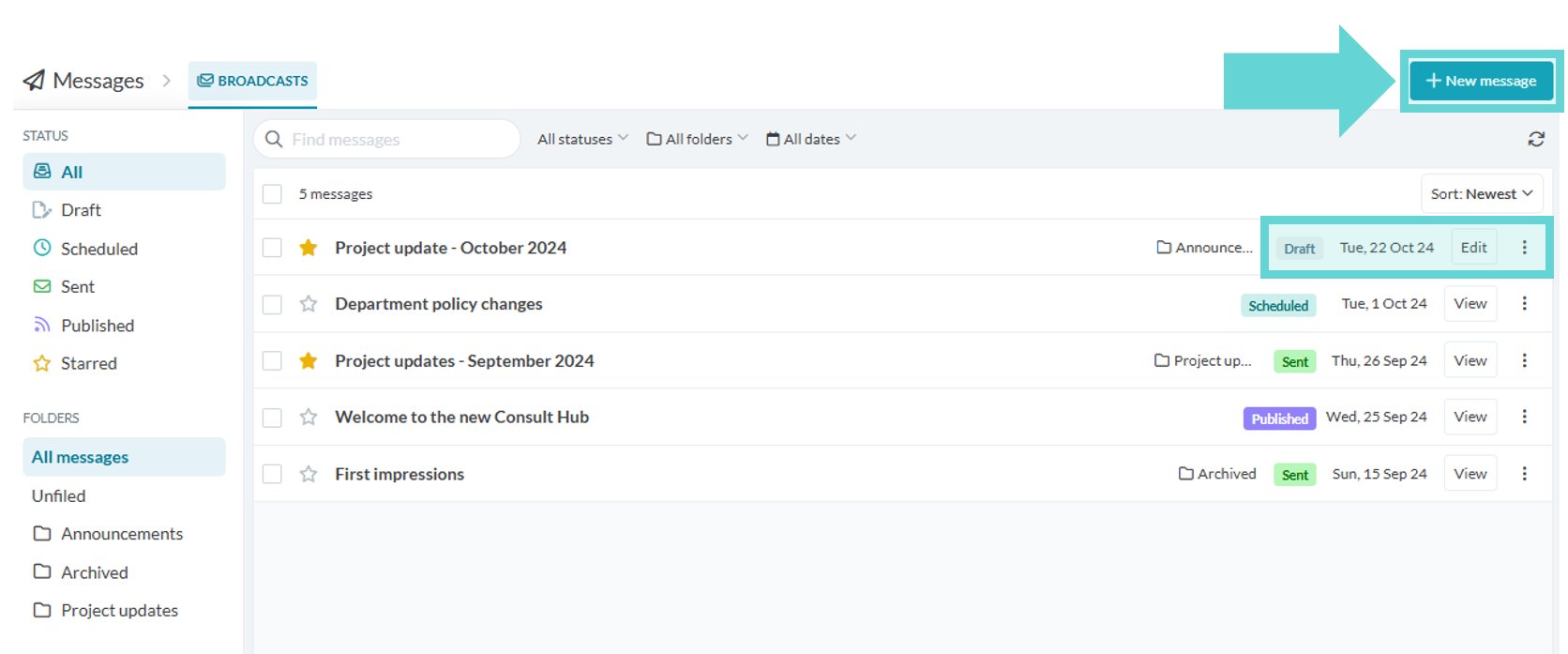Screen dimensions: 1568x654
Task: Open the All folders filter dropdown
Action: pos(697,139)
